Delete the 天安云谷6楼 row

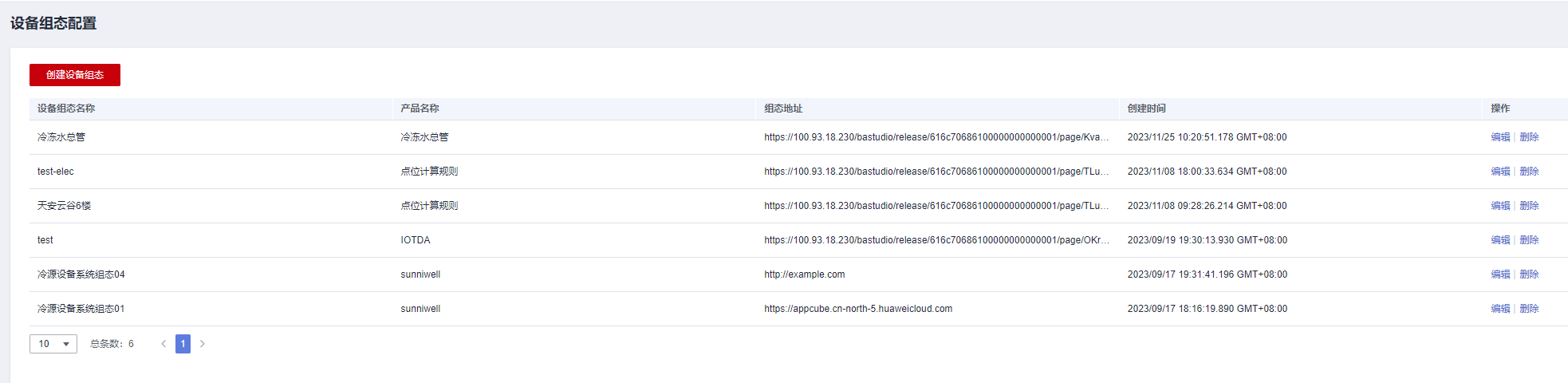point(1529,206)
